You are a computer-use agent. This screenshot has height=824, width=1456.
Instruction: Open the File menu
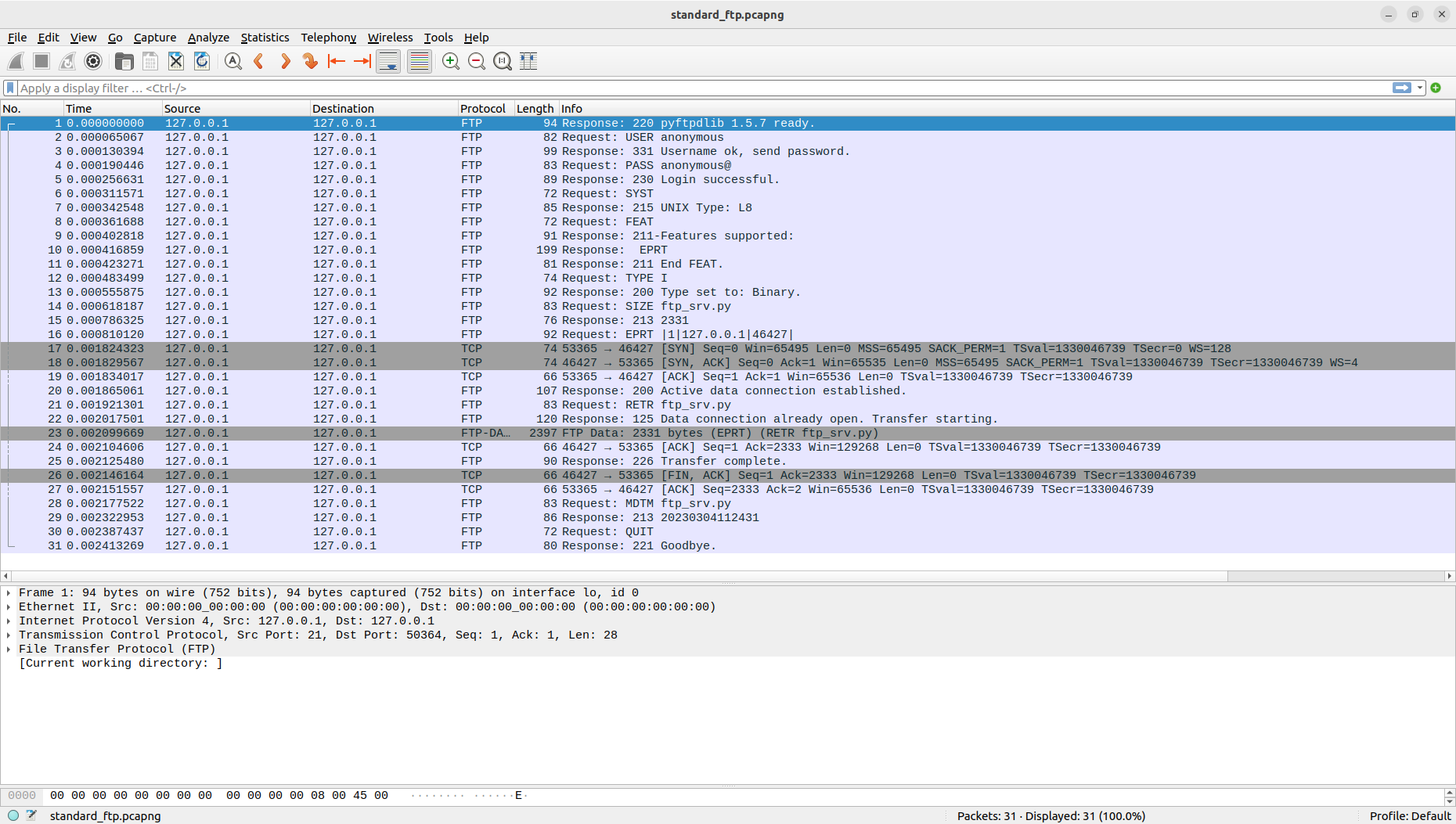coord(17,38)
